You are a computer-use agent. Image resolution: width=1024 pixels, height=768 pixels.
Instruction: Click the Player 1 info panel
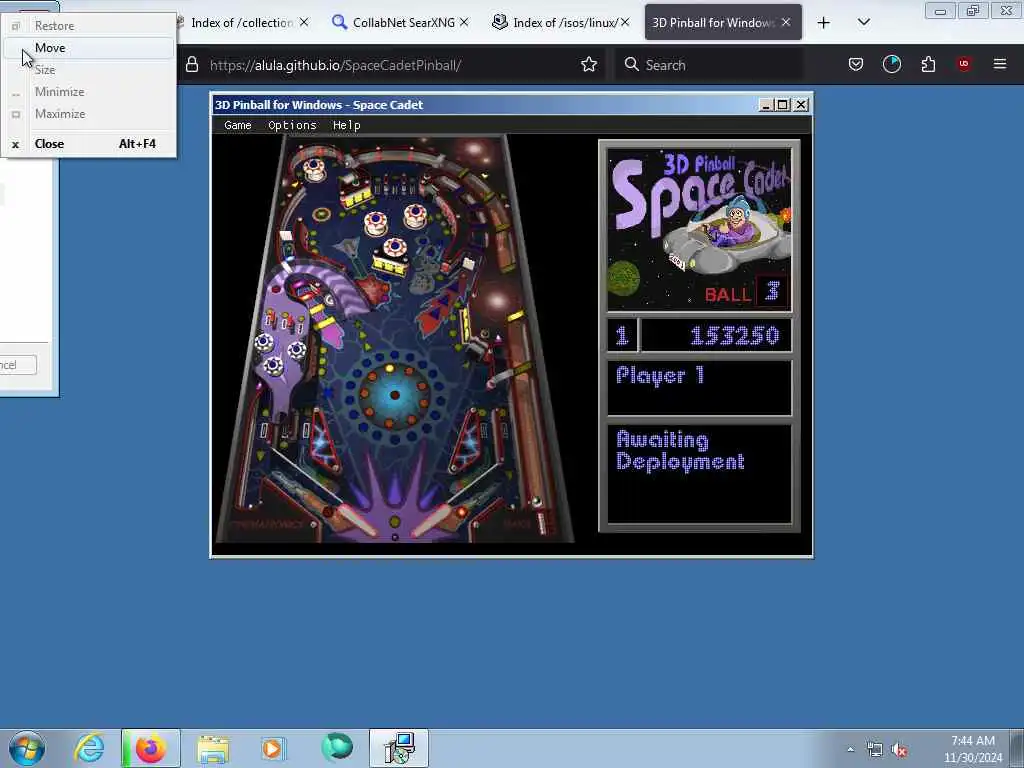click(699, 388)
